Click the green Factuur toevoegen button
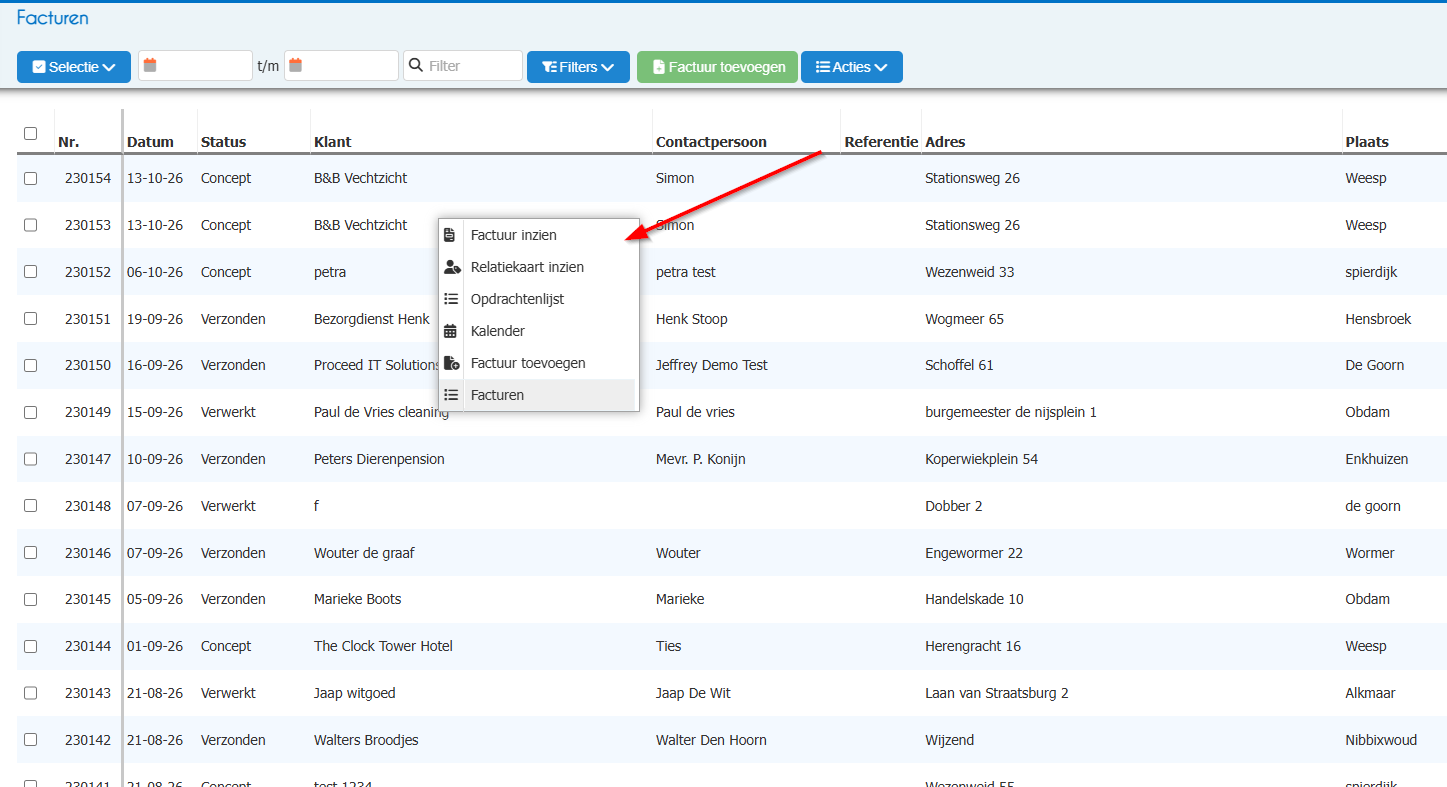 click(717, 67)
